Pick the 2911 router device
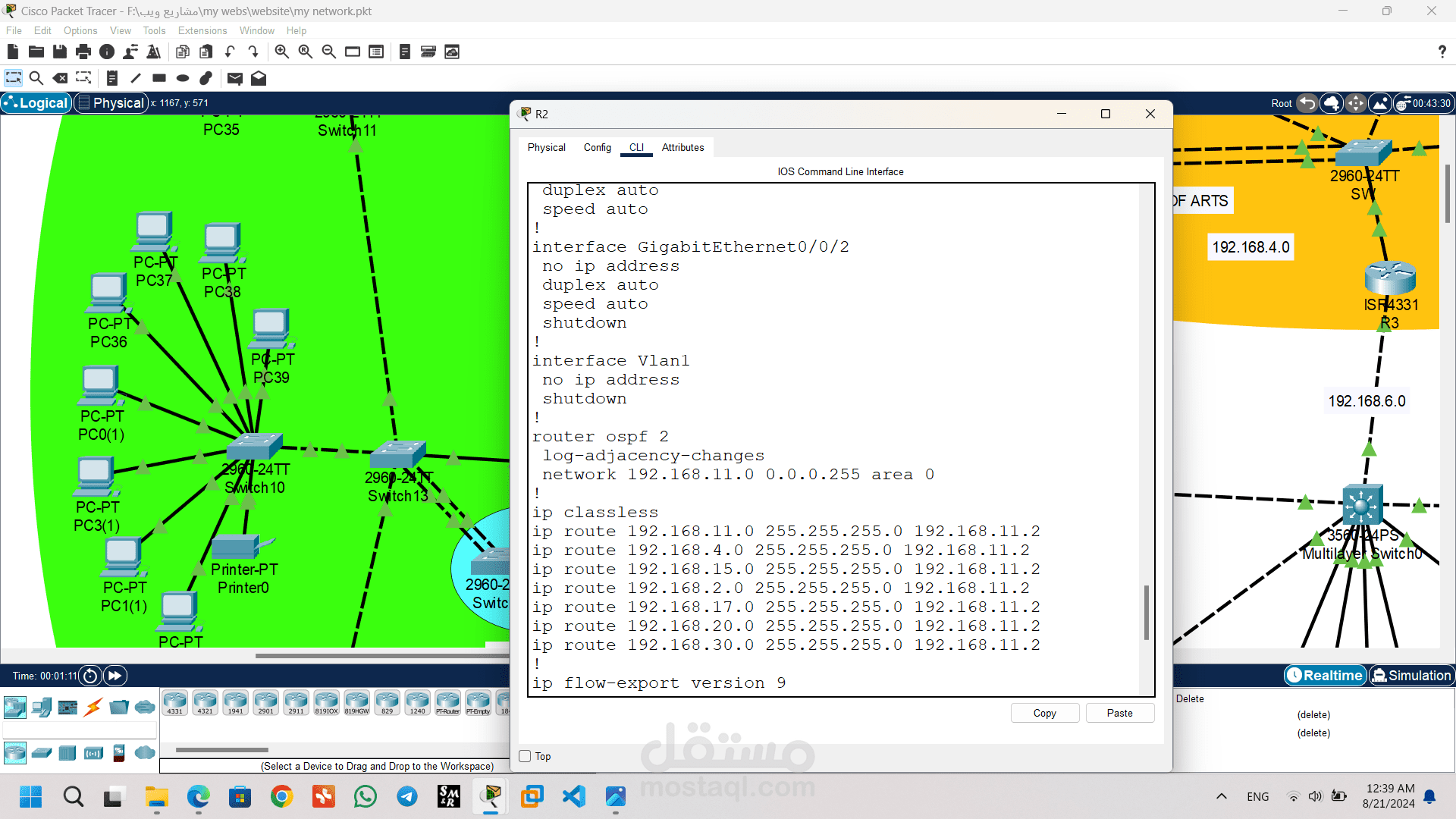Viewport: 1456px width, 819px height. pos(296,703)
